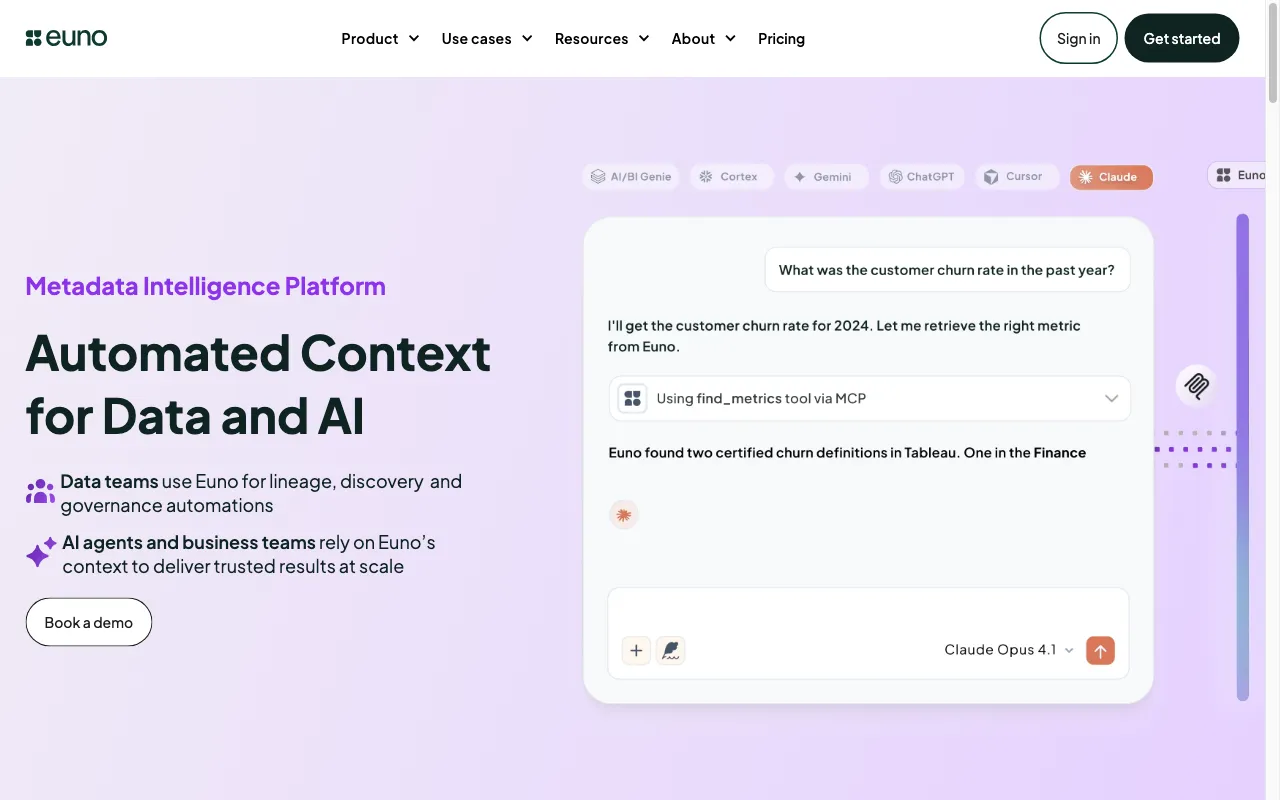Click the AI/BI Genie layers icon
The image size is (1280, 800).
click(x=598, y=177)
